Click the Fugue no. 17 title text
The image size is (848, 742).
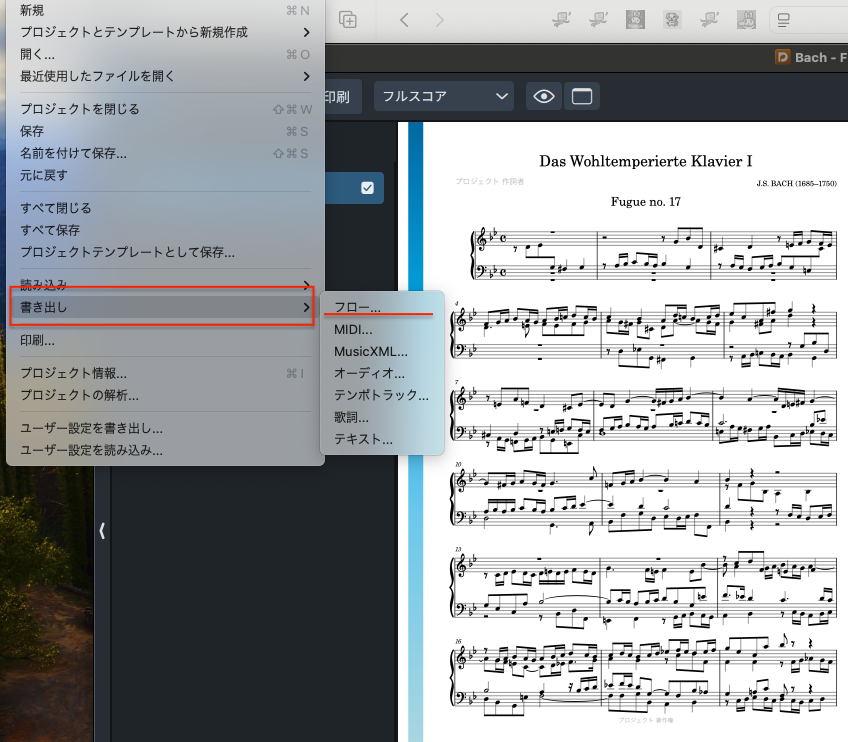[x=645, y=202]
